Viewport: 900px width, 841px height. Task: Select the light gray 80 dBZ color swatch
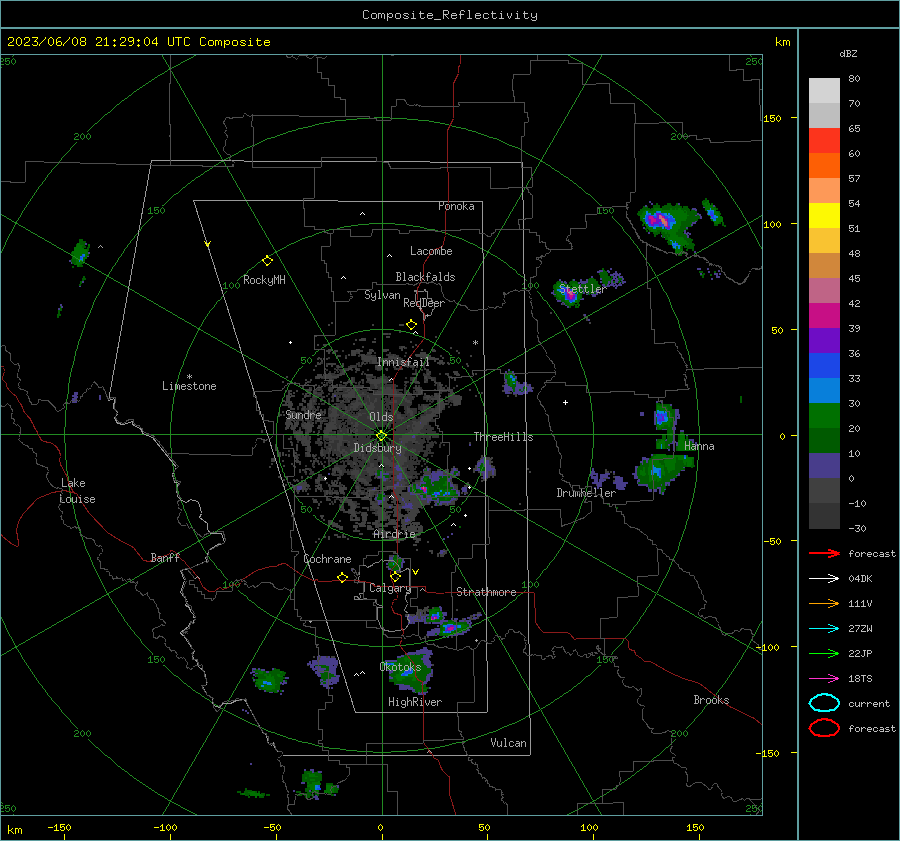tap(824, 91)
